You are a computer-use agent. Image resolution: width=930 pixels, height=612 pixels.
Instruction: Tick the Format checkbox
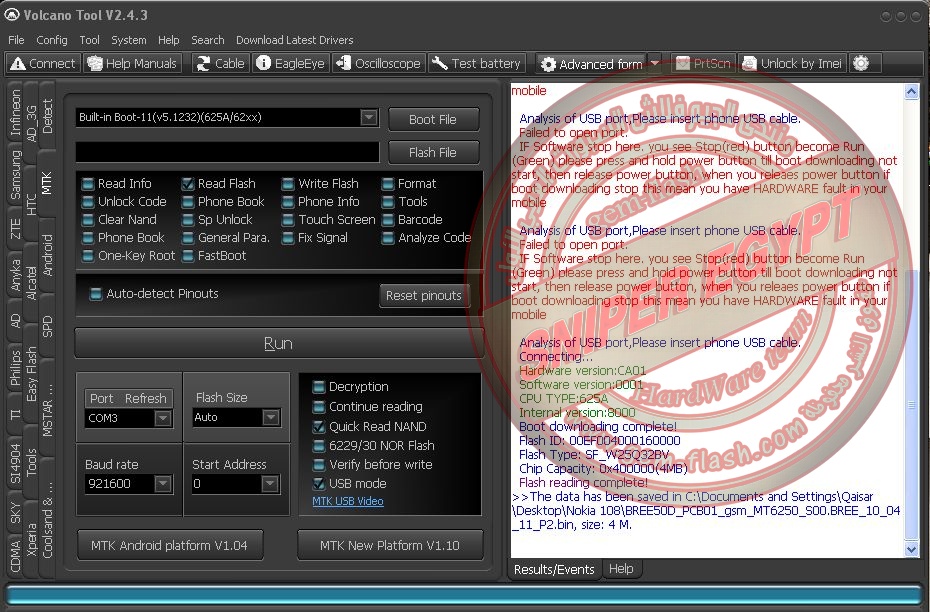[388, 184]
